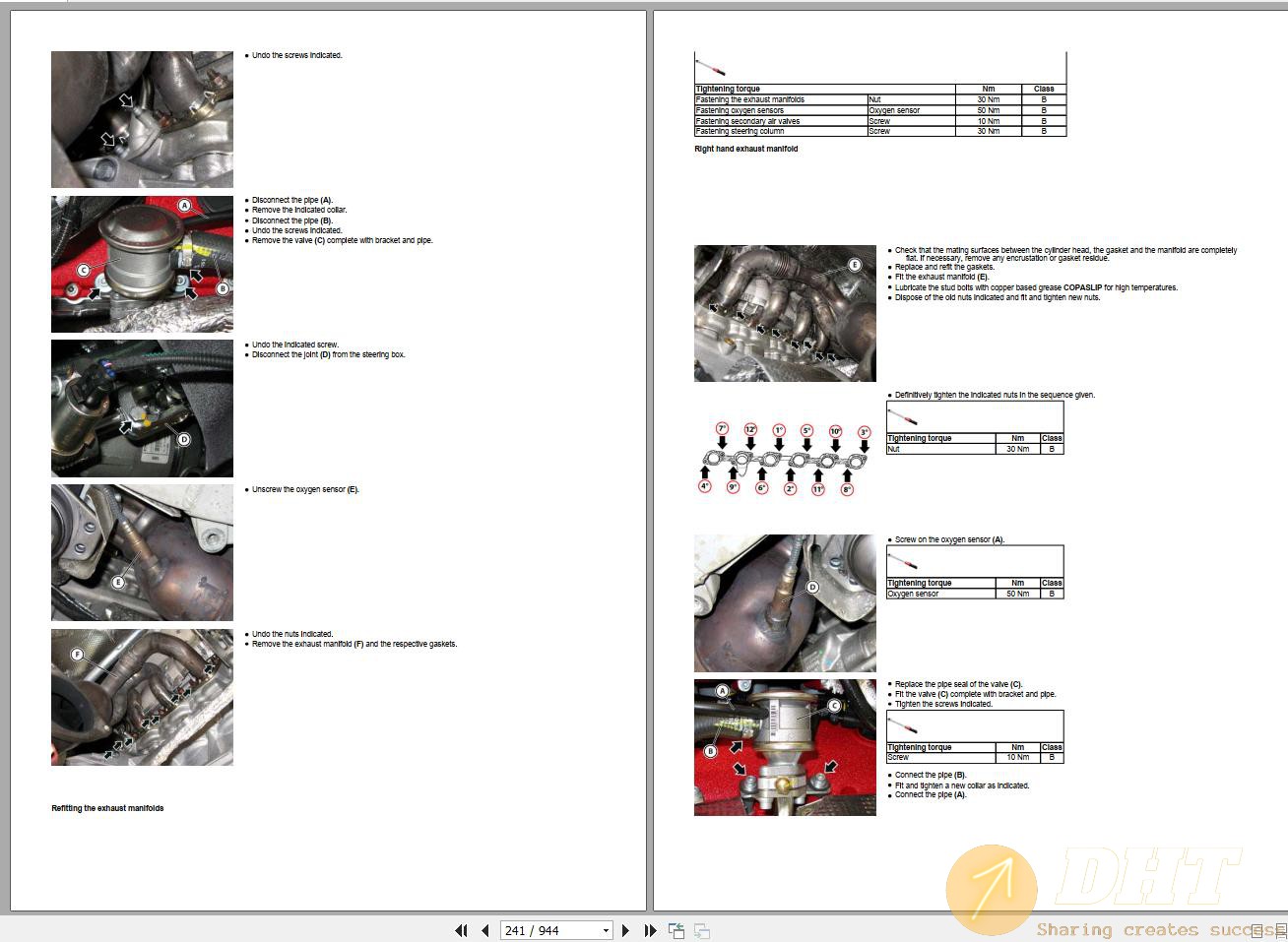Click the greyed-out next view icon
1288x942 pixels.
pos(702,930)
